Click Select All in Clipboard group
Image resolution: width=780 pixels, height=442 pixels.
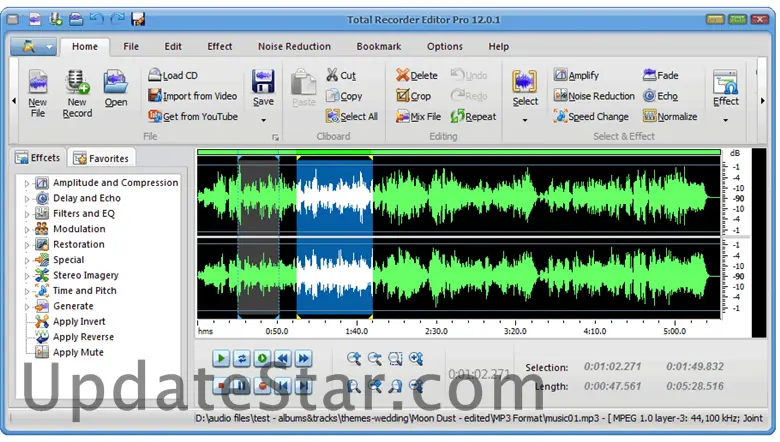tap(352, 116)
